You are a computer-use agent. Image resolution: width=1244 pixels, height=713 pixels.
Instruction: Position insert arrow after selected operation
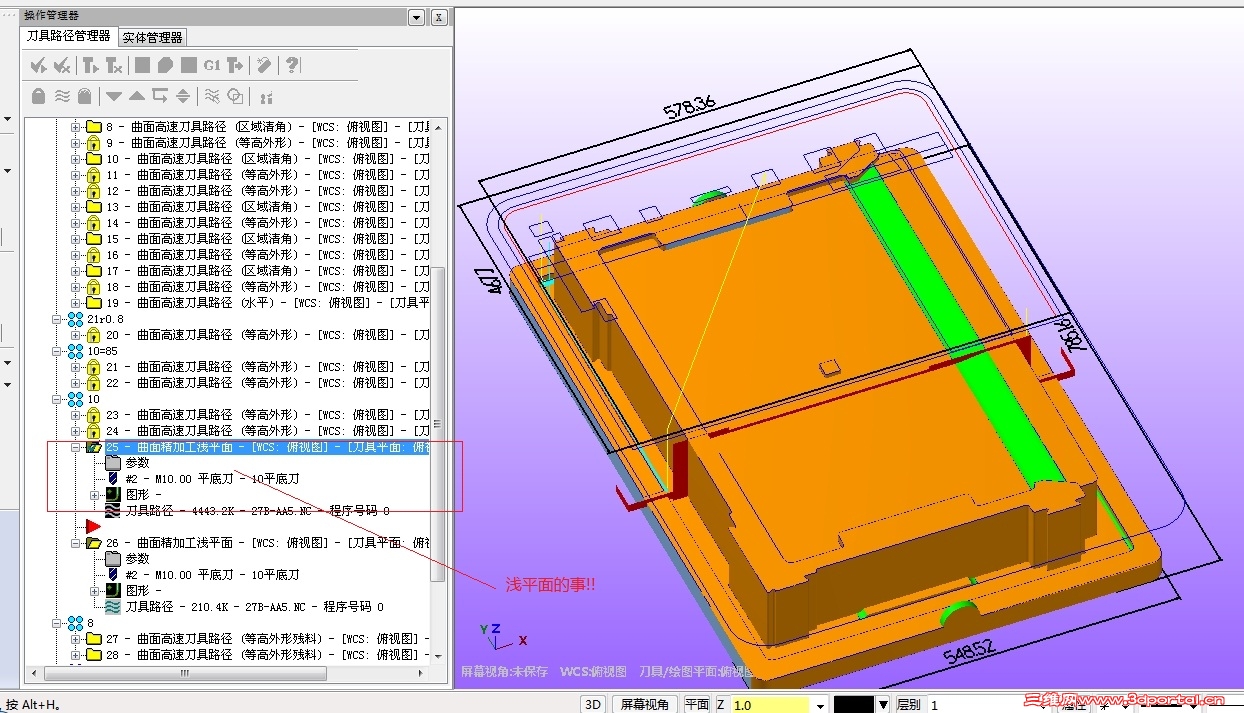click(x=160, y=96)
